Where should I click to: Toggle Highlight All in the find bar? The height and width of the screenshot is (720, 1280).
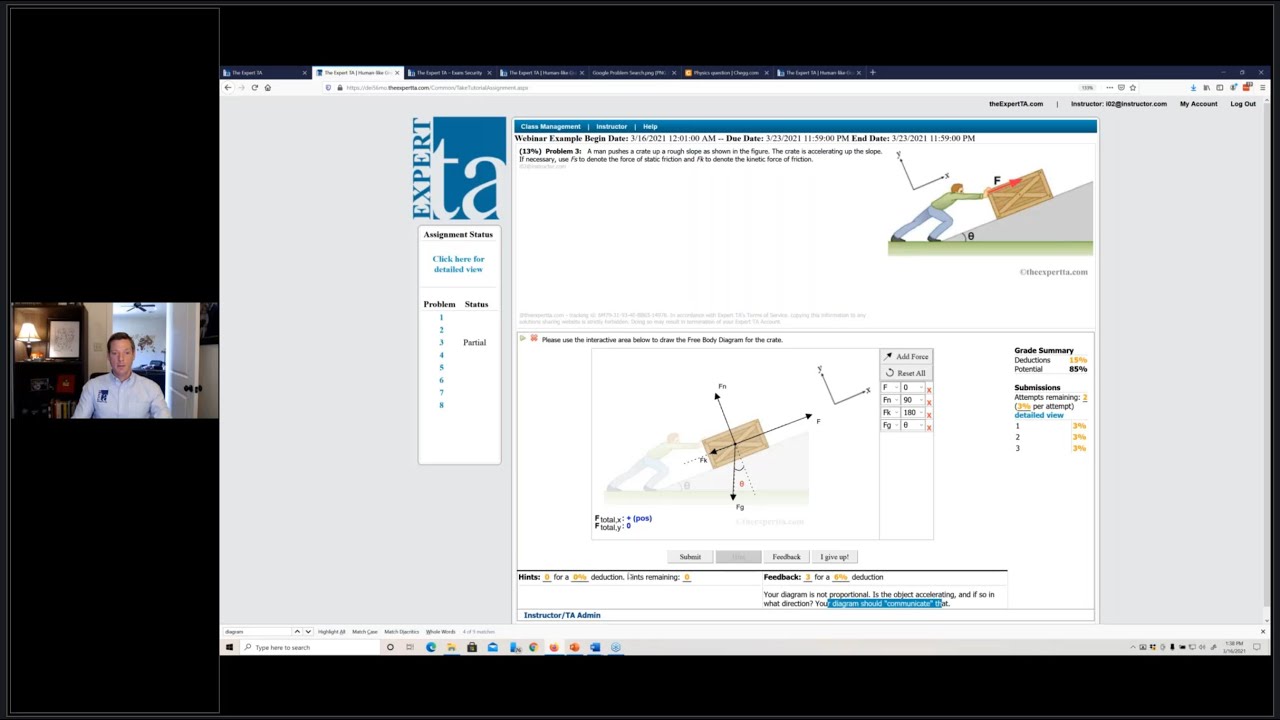click(x=332, y=632)
